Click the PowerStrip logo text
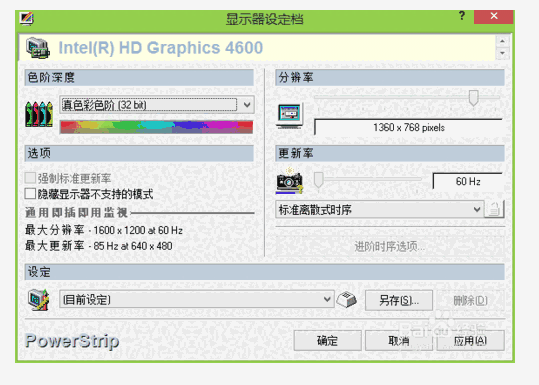The width and height of the screenshot is (539, 385). tap(72, 341)
